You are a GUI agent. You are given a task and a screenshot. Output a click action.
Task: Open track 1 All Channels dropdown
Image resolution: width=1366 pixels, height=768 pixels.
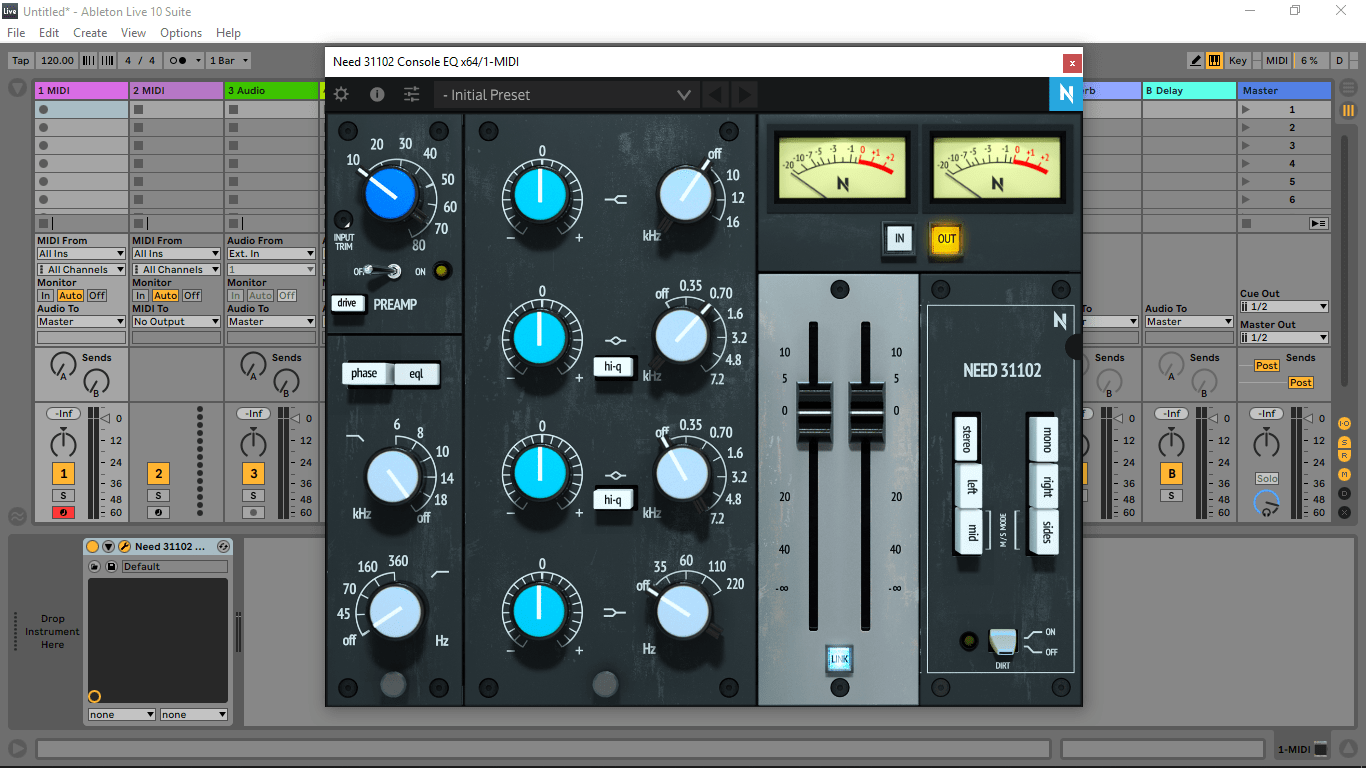click(81, 270)
